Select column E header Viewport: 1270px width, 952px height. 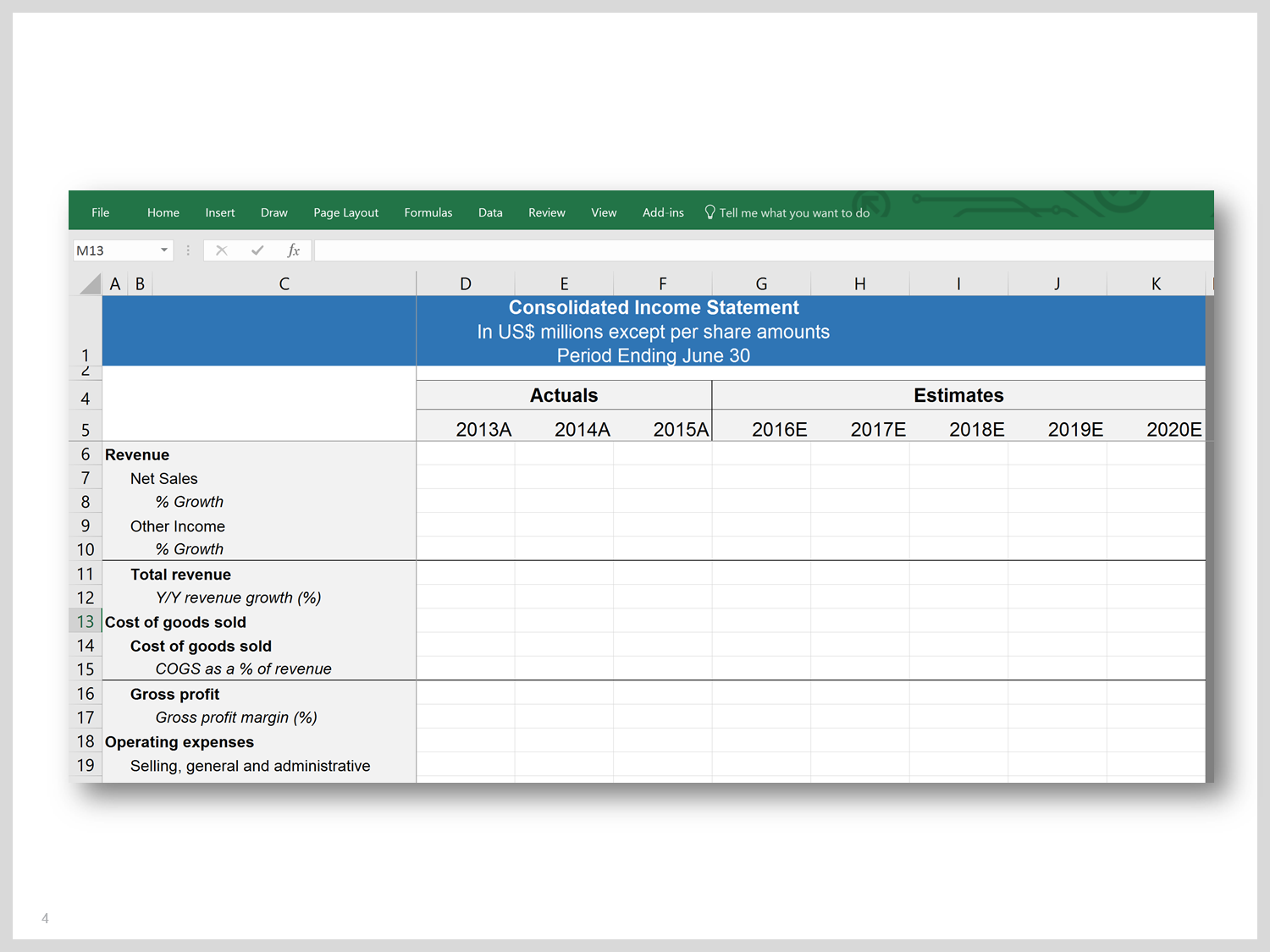[x=564, y=283]
